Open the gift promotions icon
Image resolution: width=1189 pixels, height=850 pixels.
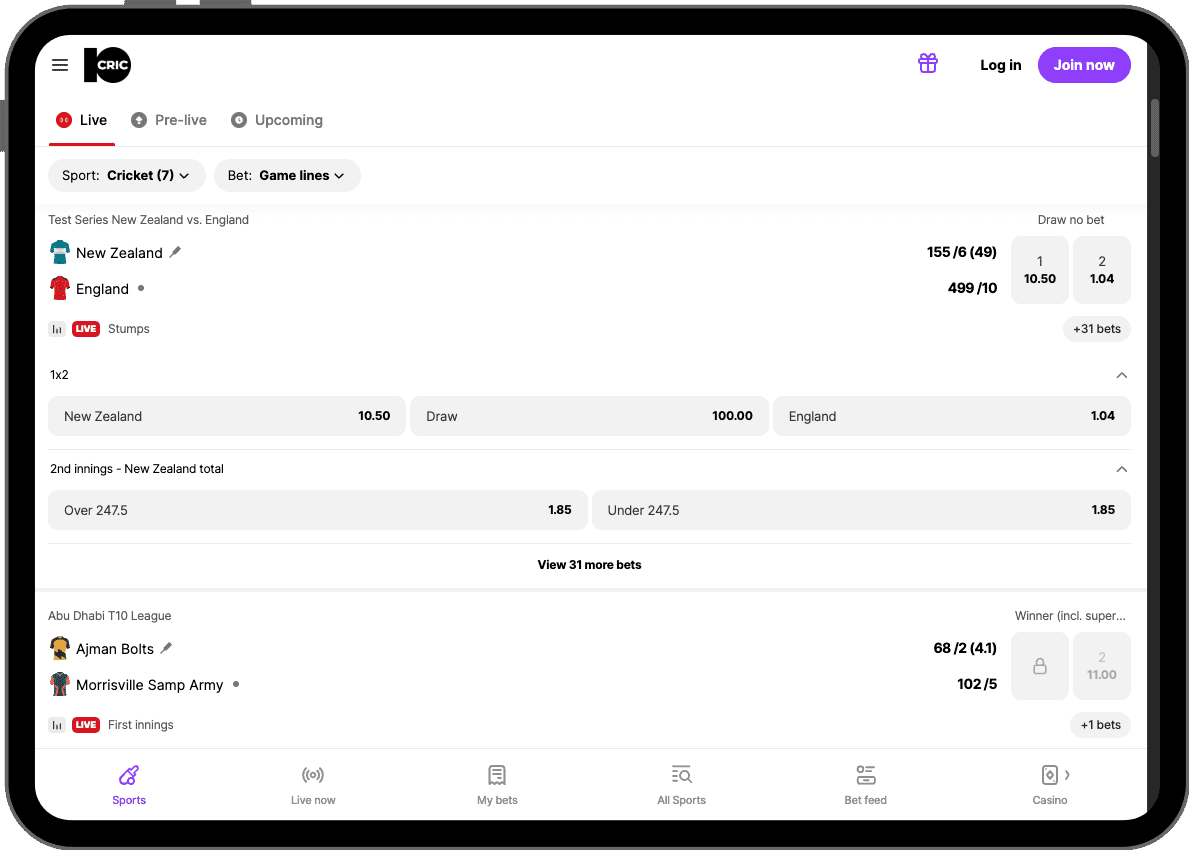coord(928,64)
